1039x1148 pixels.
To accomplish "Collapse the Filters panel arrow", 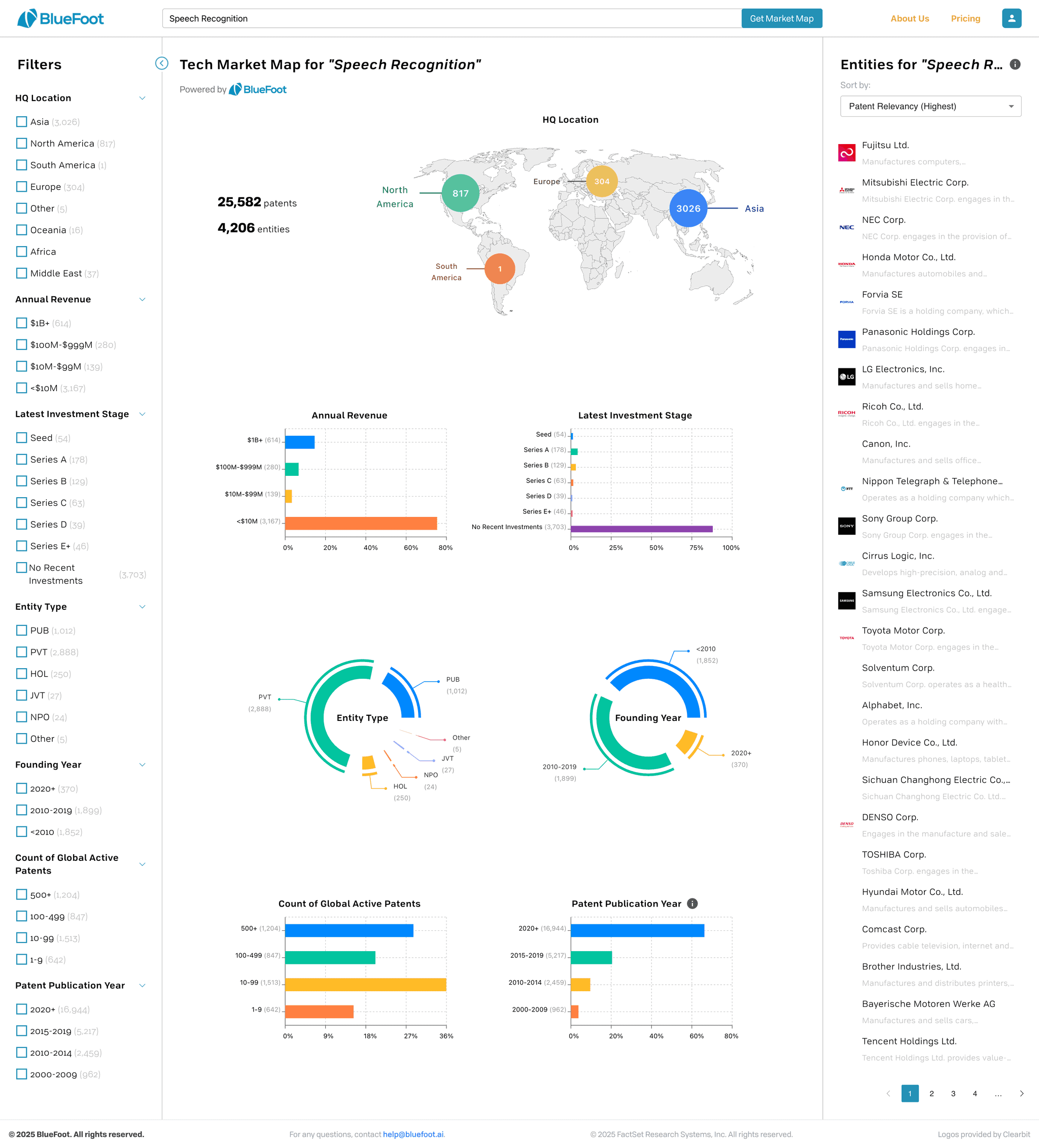I will point(162,63).
